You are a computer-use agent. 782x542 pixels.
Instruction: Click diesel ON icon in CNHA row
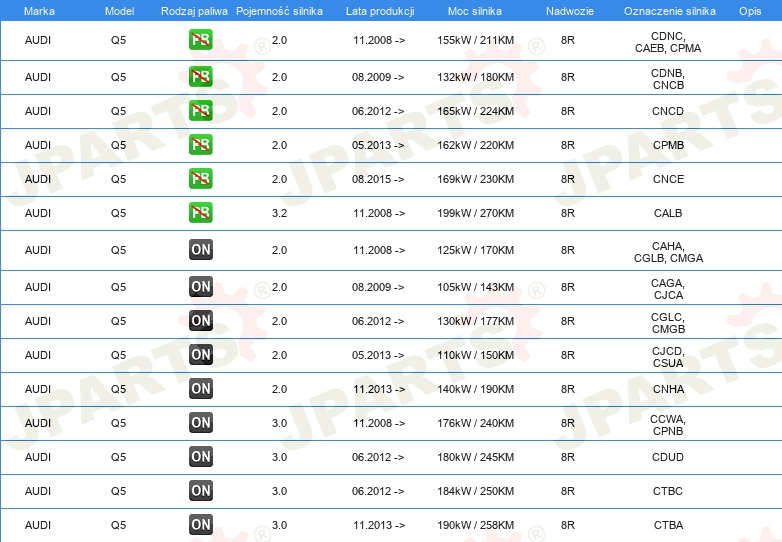pyautogui.click(x=200, y=388)
